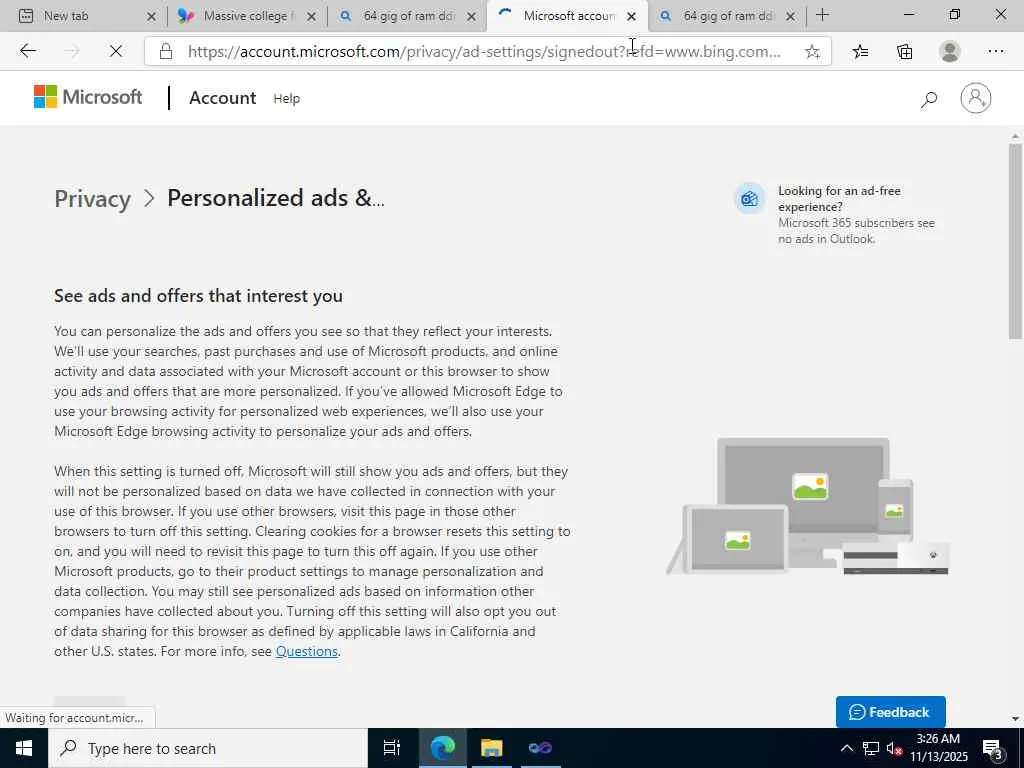The height and width of the screenshot is (768, 1024).
Task: Open File Explorer from the taskbar
Action: click(x=491, y=748)
